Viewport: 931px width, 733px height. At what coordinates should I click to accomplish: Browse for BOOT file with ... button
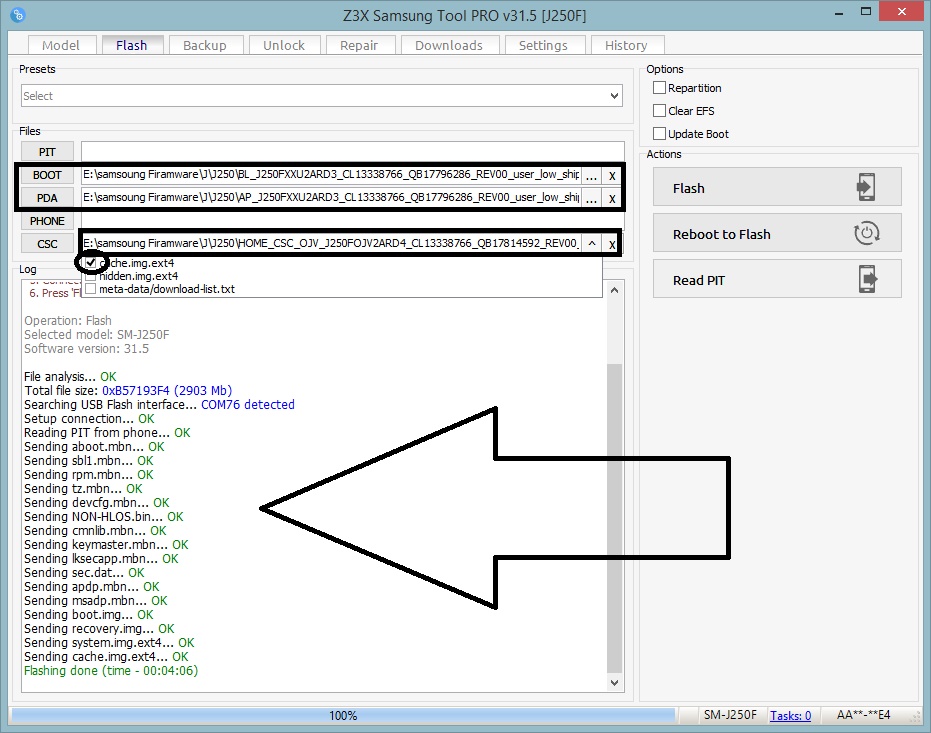click(x=591, y=176)
